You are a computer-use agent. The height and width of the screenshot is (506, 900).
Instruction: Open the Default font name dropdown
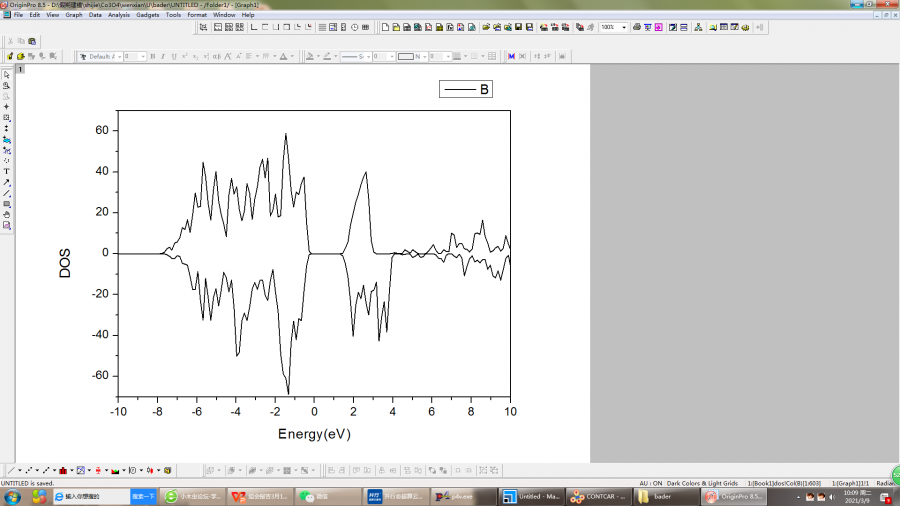pos(118,57)
